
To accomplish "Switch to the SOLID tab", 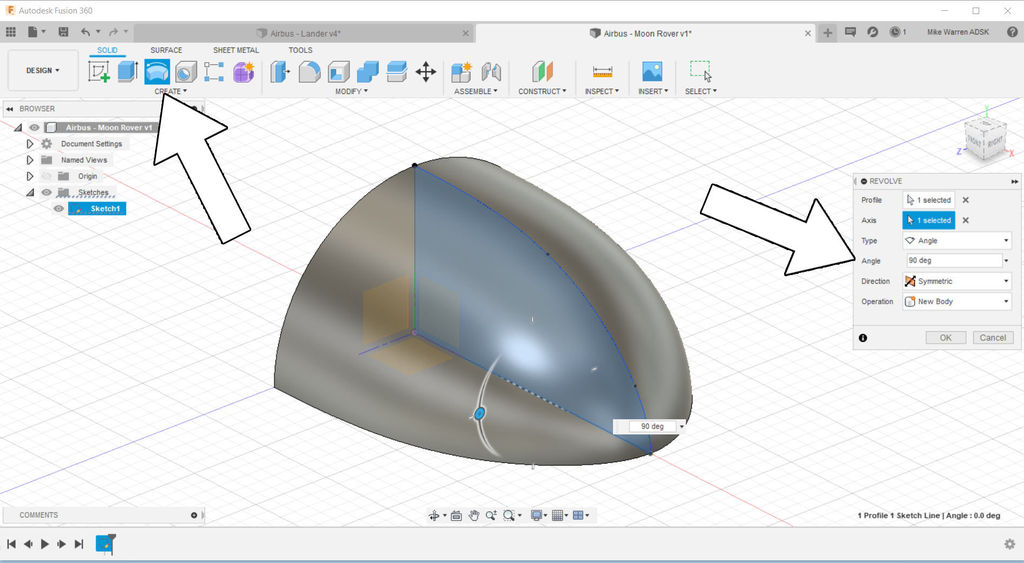I will (107, 50).
